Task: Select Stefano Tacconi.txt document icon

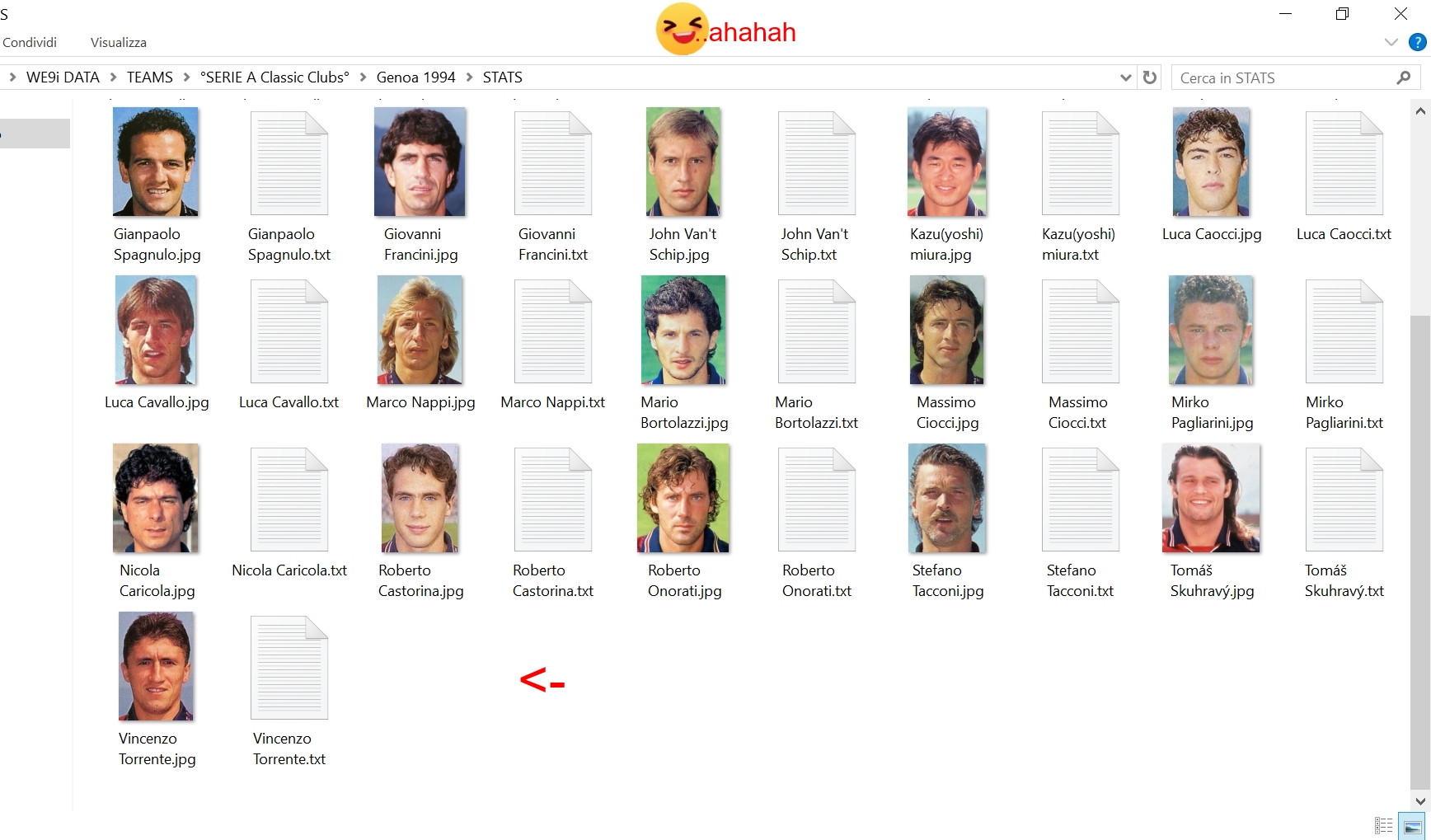Action: point(1080,500)
